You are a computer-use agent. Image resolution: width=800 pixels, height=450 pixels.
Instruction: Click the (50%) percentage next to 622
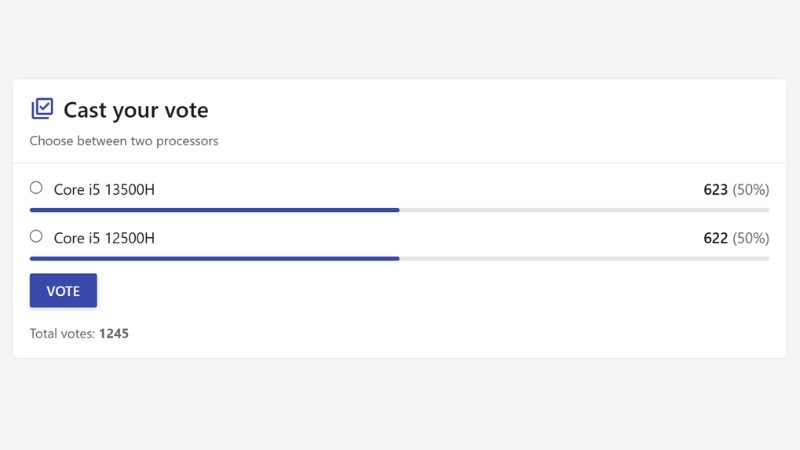coord(751,238)
